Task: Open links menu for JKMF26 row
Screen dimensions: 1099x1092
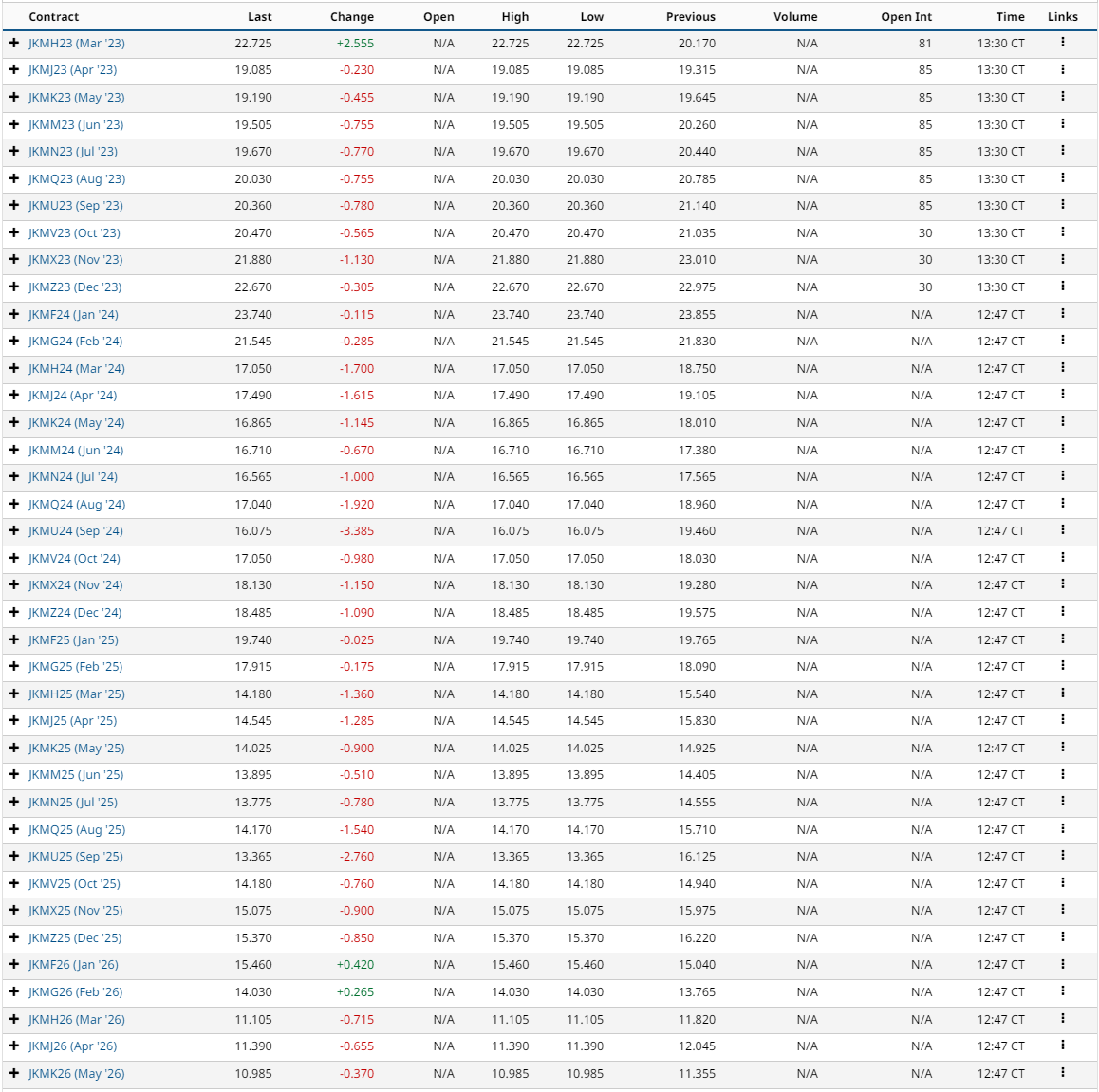Action: point(1063,965)
